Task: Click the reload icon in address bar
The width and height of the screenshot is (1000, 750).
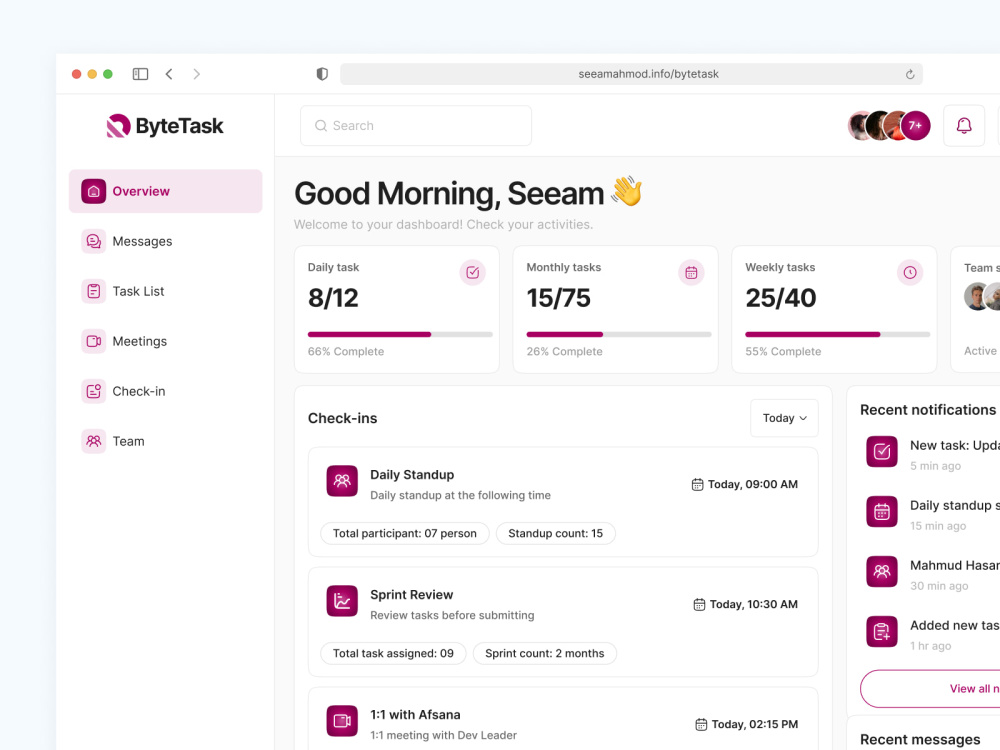Action: click(x=910, y=74)
